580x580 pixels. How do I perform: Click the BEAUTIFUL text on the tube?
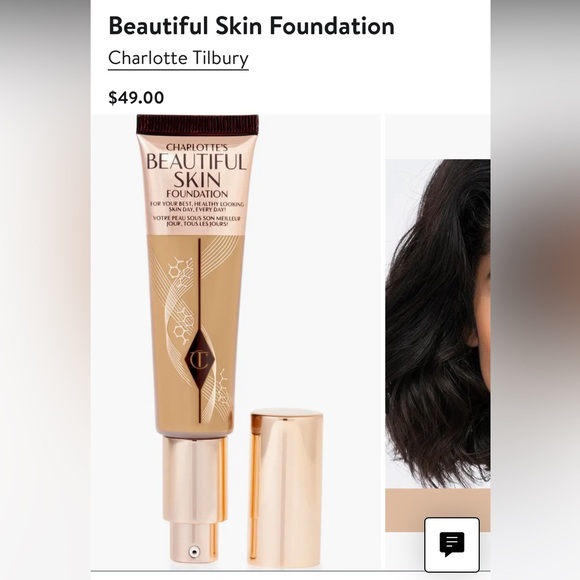point(196,162)
